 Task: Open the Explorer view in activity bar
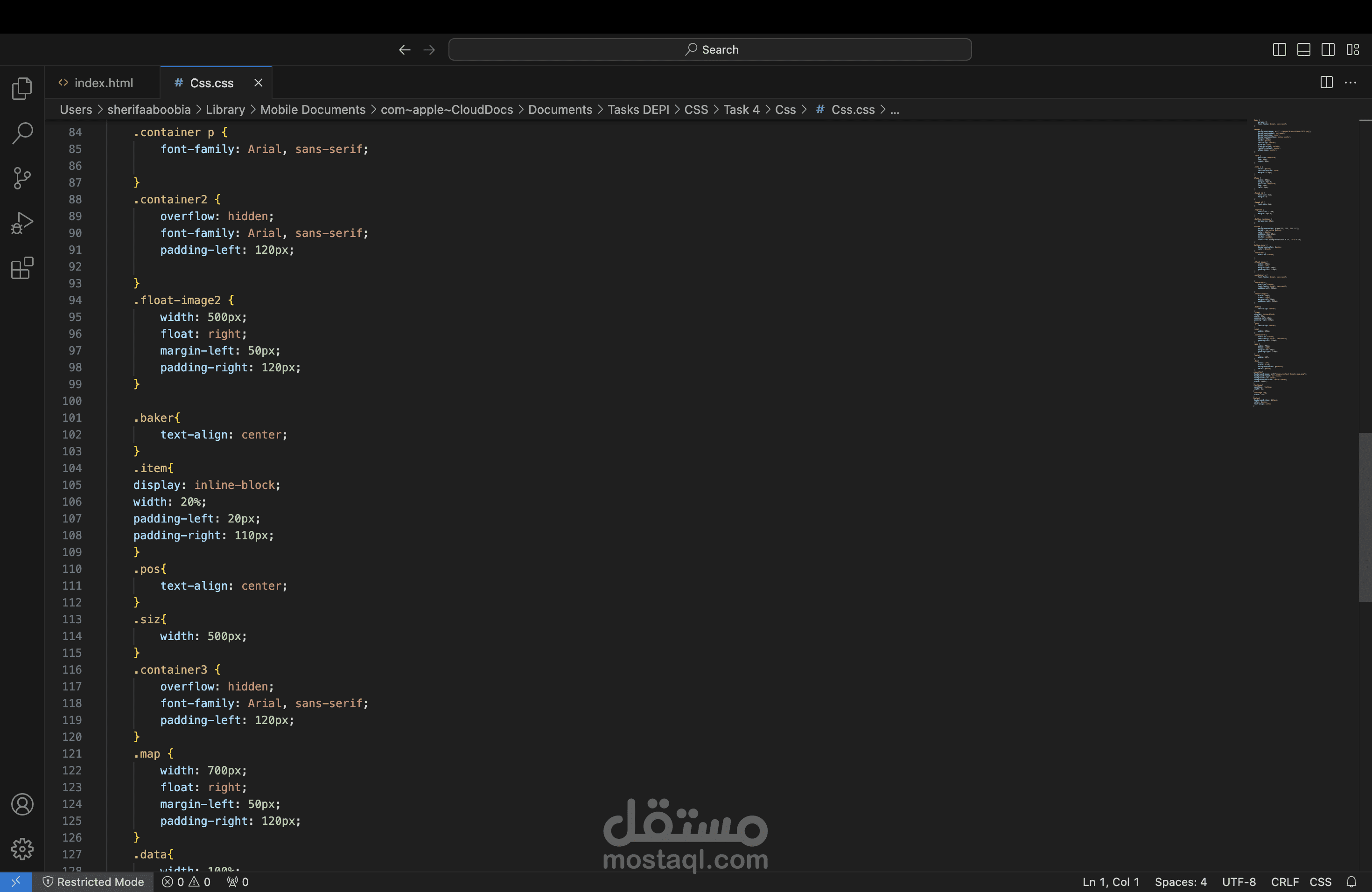tap(22, 88)
